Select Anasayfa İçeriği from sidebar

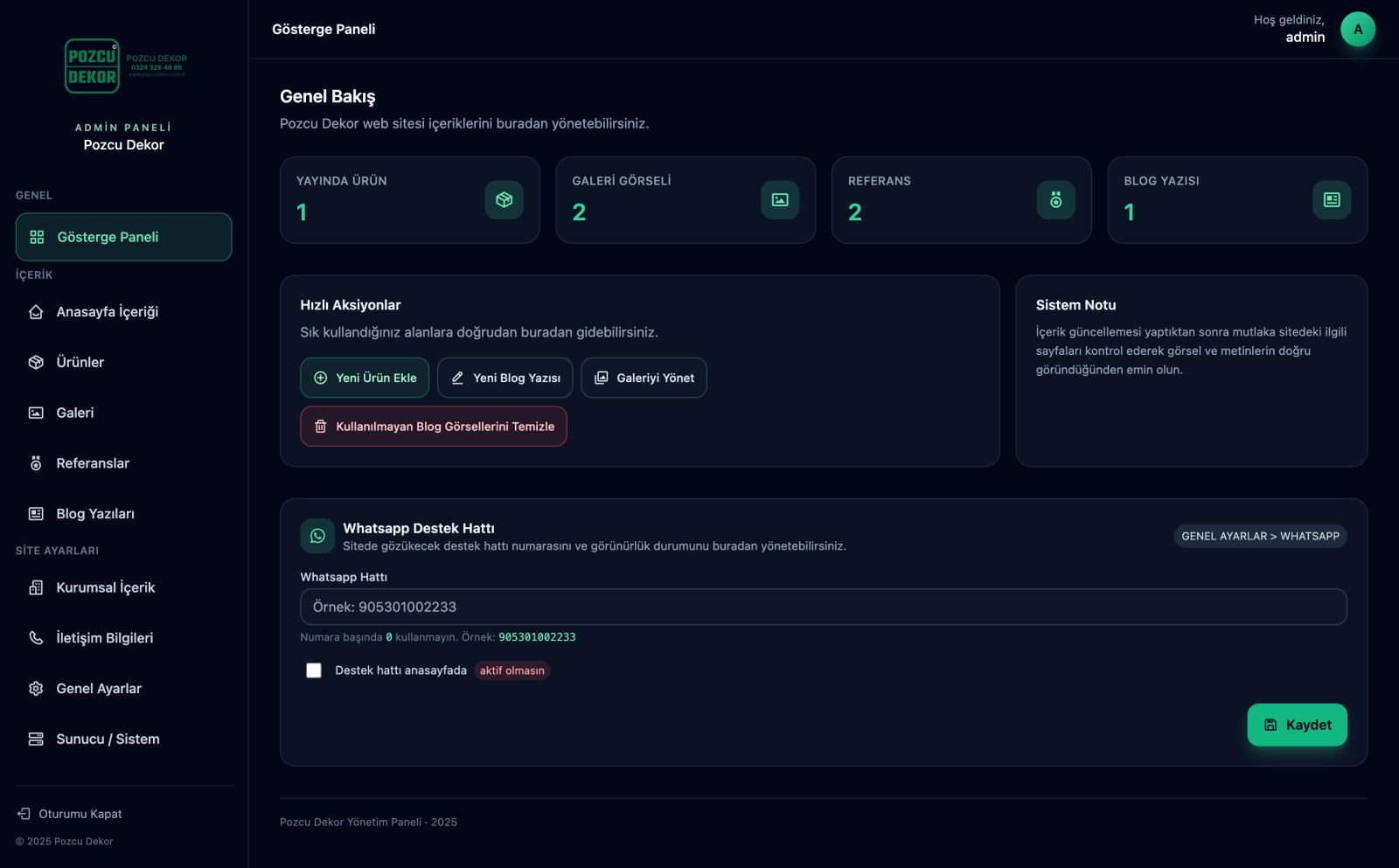pyautogui.click(x=106, y=311)
